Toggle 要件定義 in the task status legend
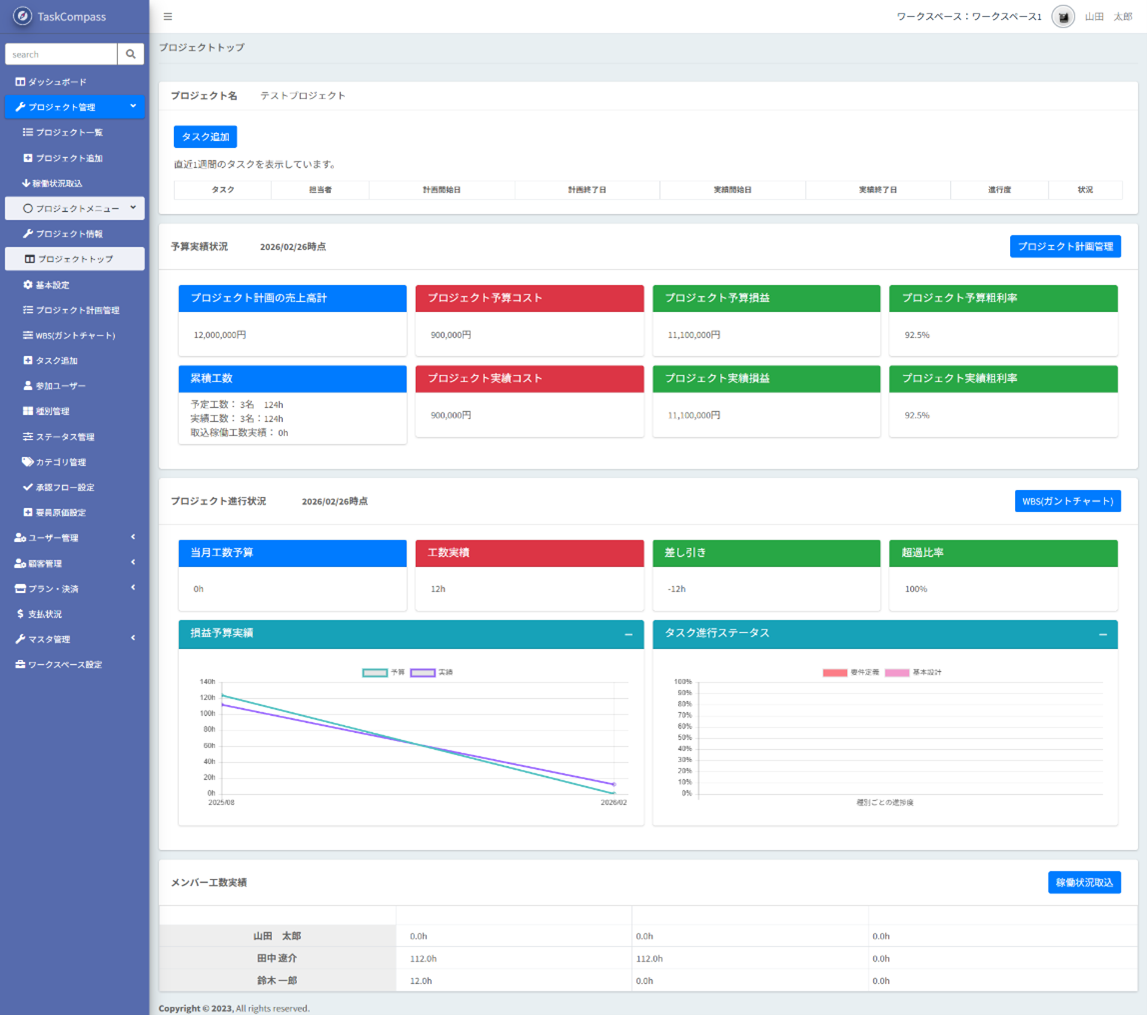 coord(835,672)
